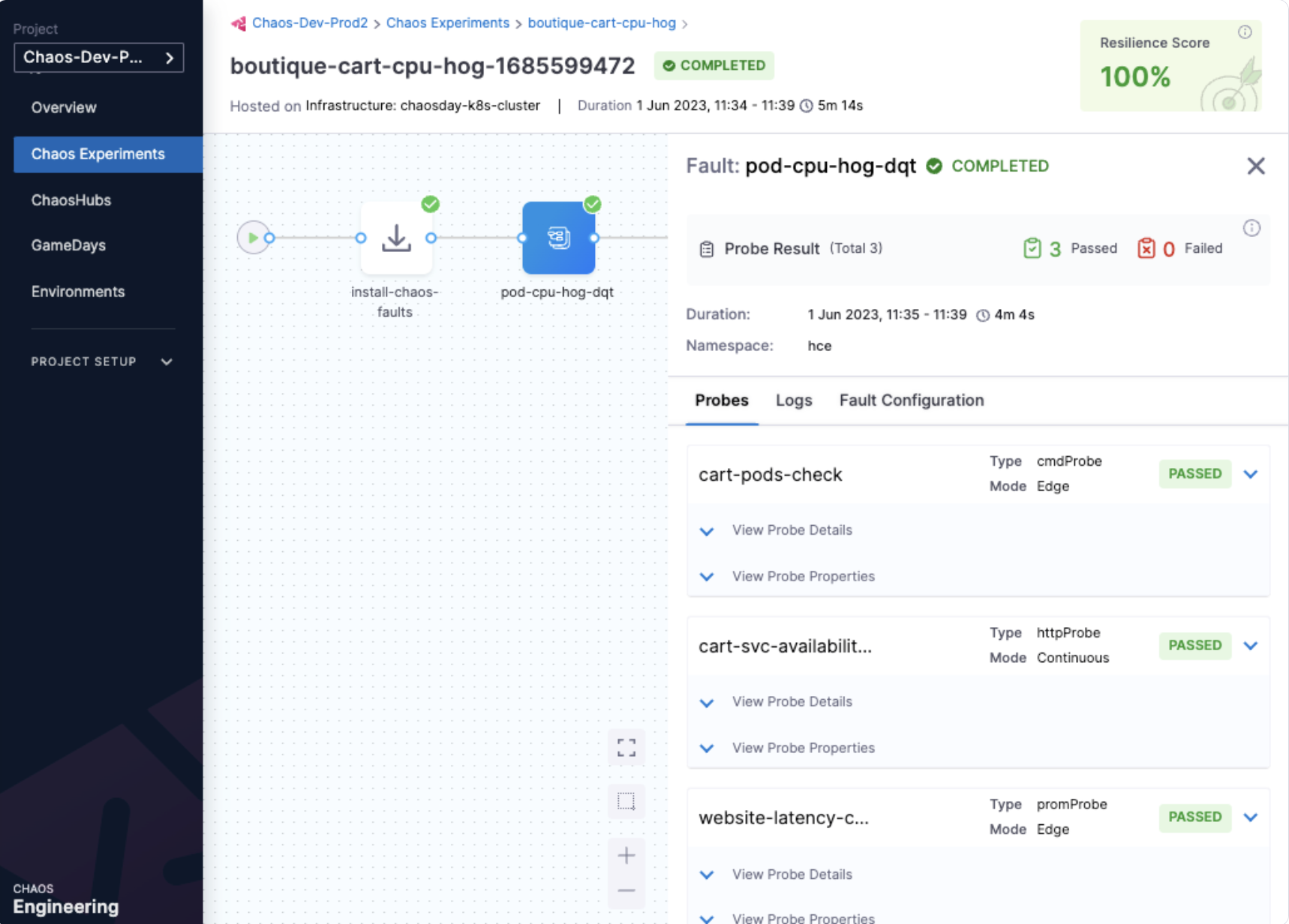Click the Resilience Score info icon

pyautogui.click(x=1245, y=31)
